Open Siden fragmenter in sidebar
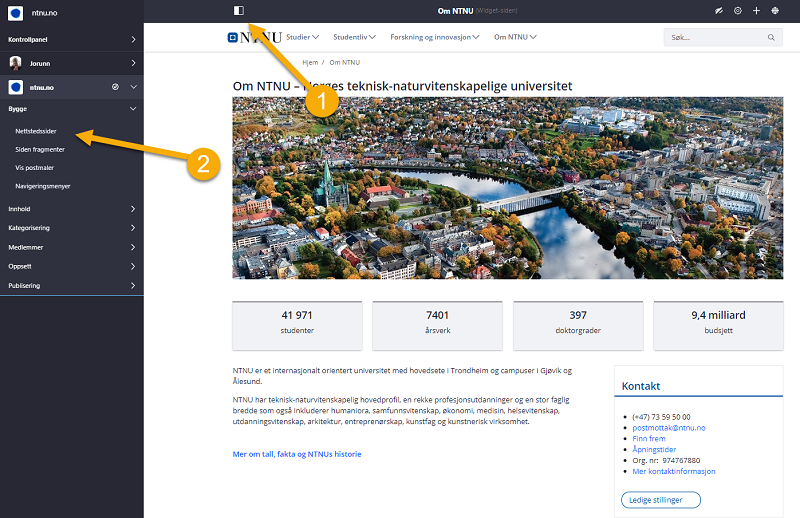Screen dimensions: 800x518 tap(40, 150)
